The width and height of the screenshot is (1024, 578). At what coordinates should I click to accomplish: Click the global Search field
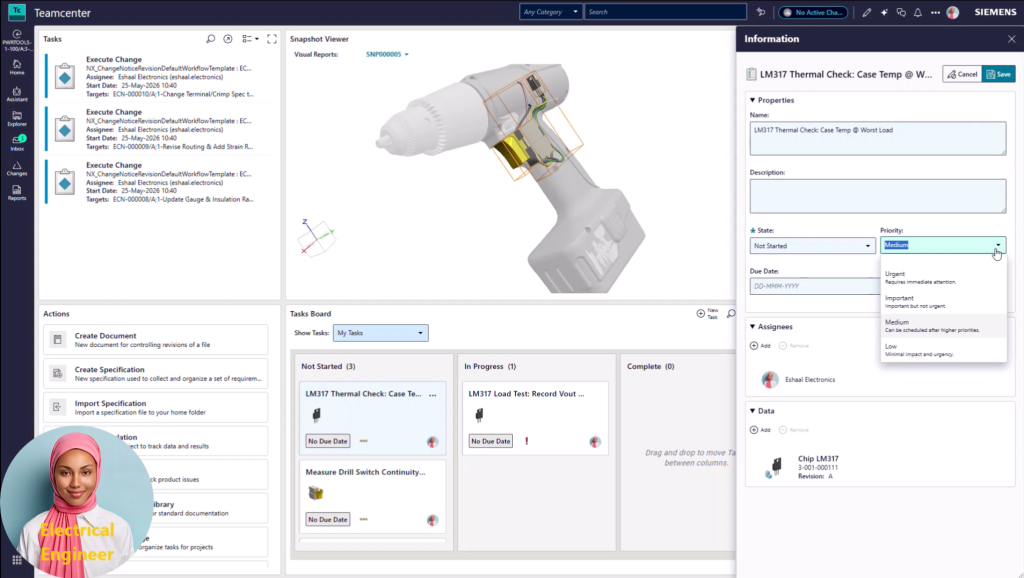pyautogui.click(x=665, y=12)
